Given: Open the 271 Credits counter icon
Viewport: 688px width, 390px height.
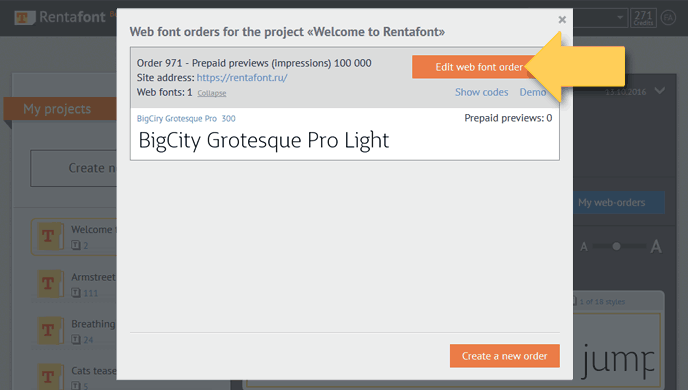Looking at the screenshot, I should [643, 18].
